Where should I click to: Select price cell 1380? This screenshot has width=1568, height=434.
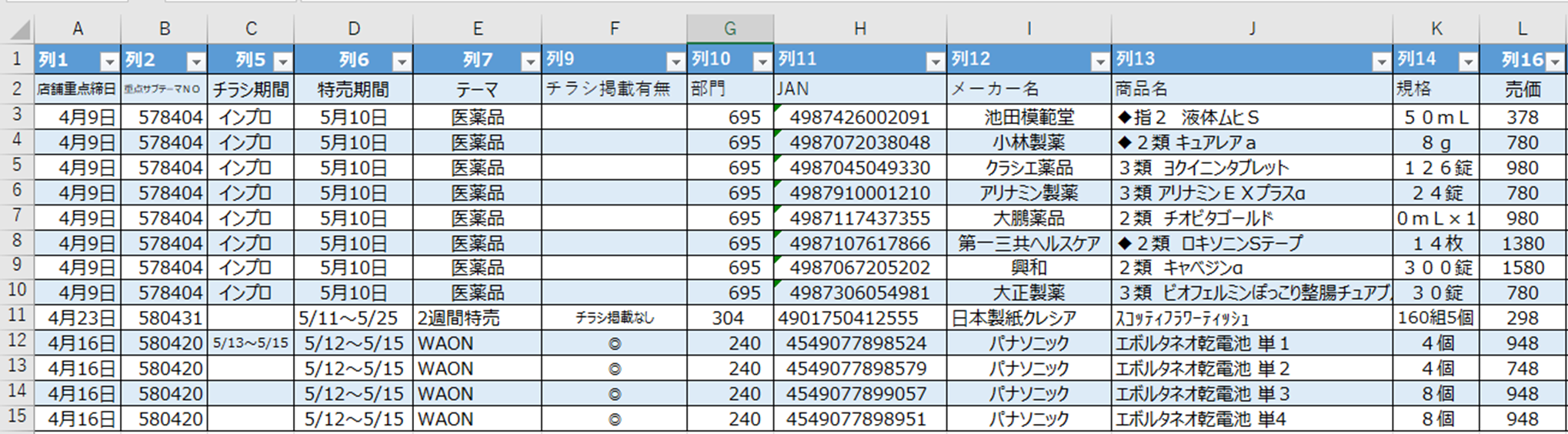pos(1523,243)
